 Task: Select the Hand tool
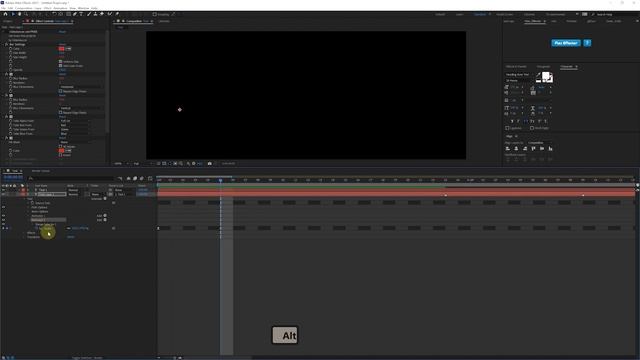pyautogui.click(x=19, y=14)
